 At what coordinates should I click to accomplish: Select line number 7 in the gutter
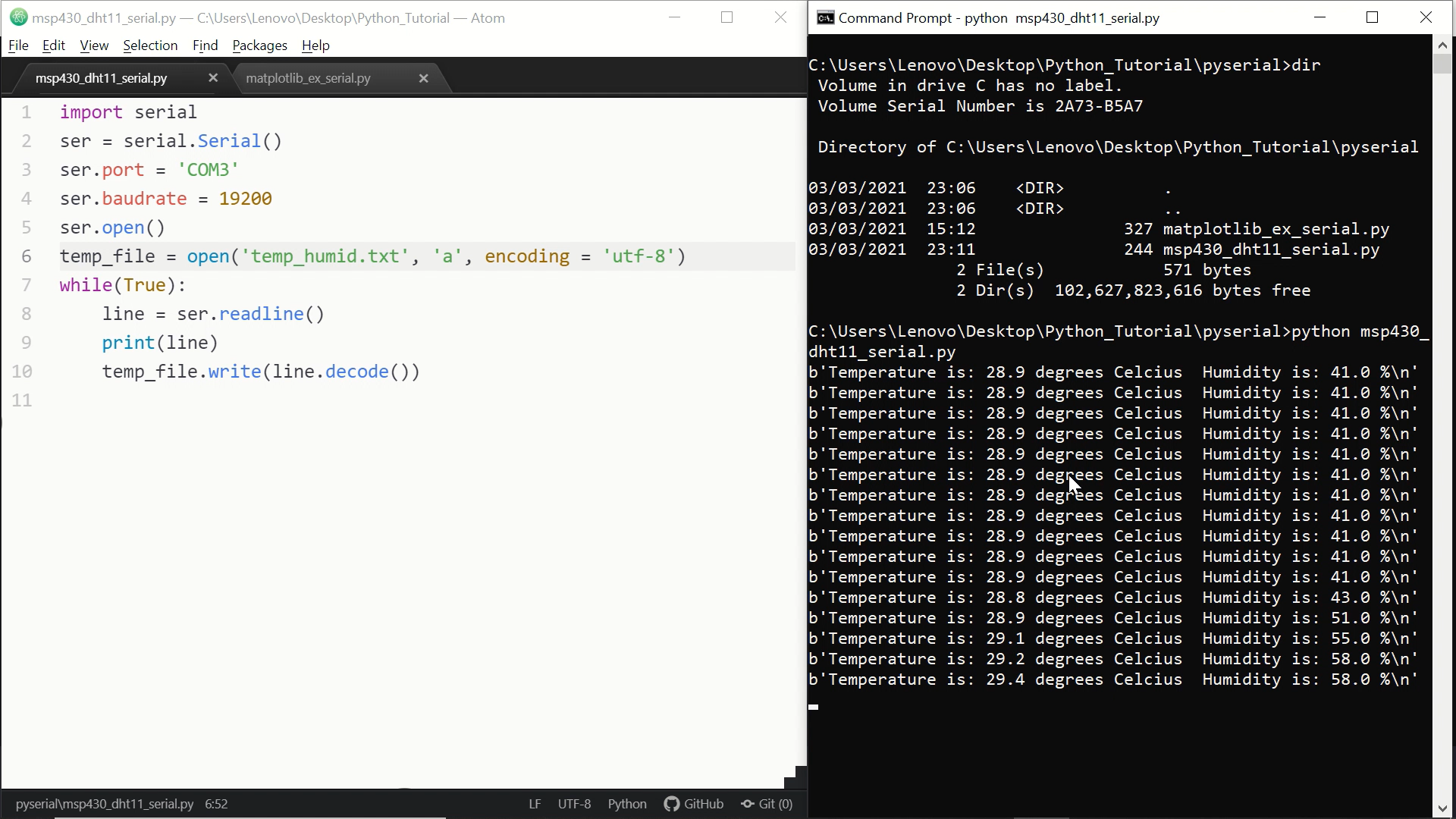tap(27, 284)
